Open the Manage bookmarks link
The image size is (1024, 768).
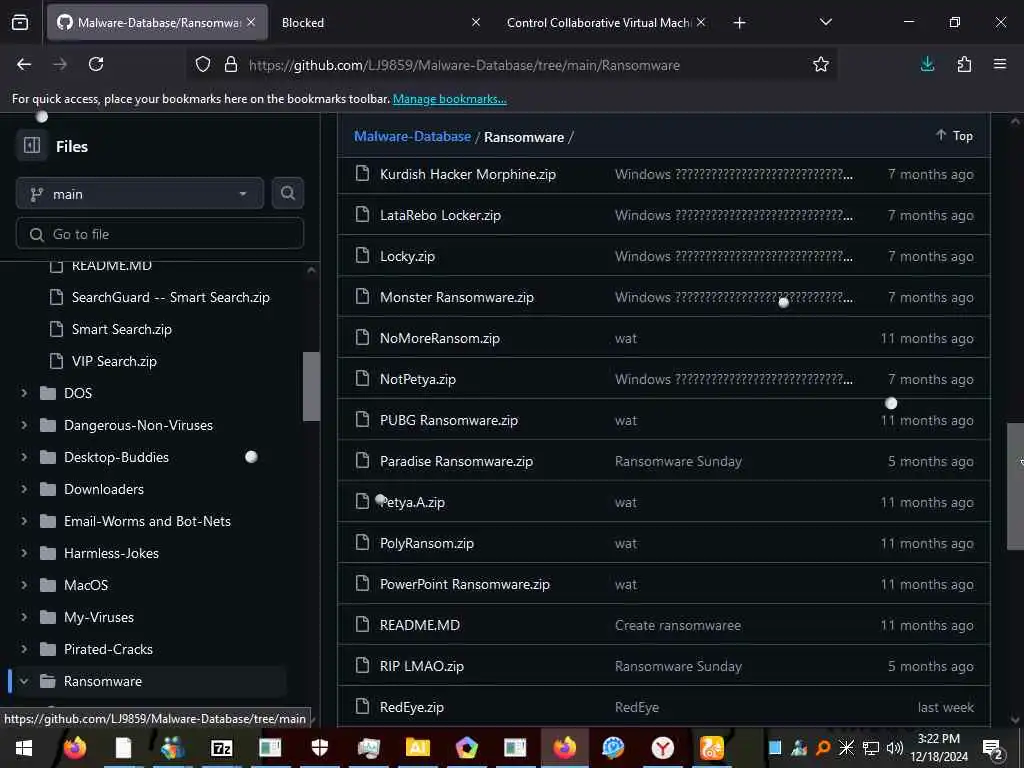[x=449, y=99]
